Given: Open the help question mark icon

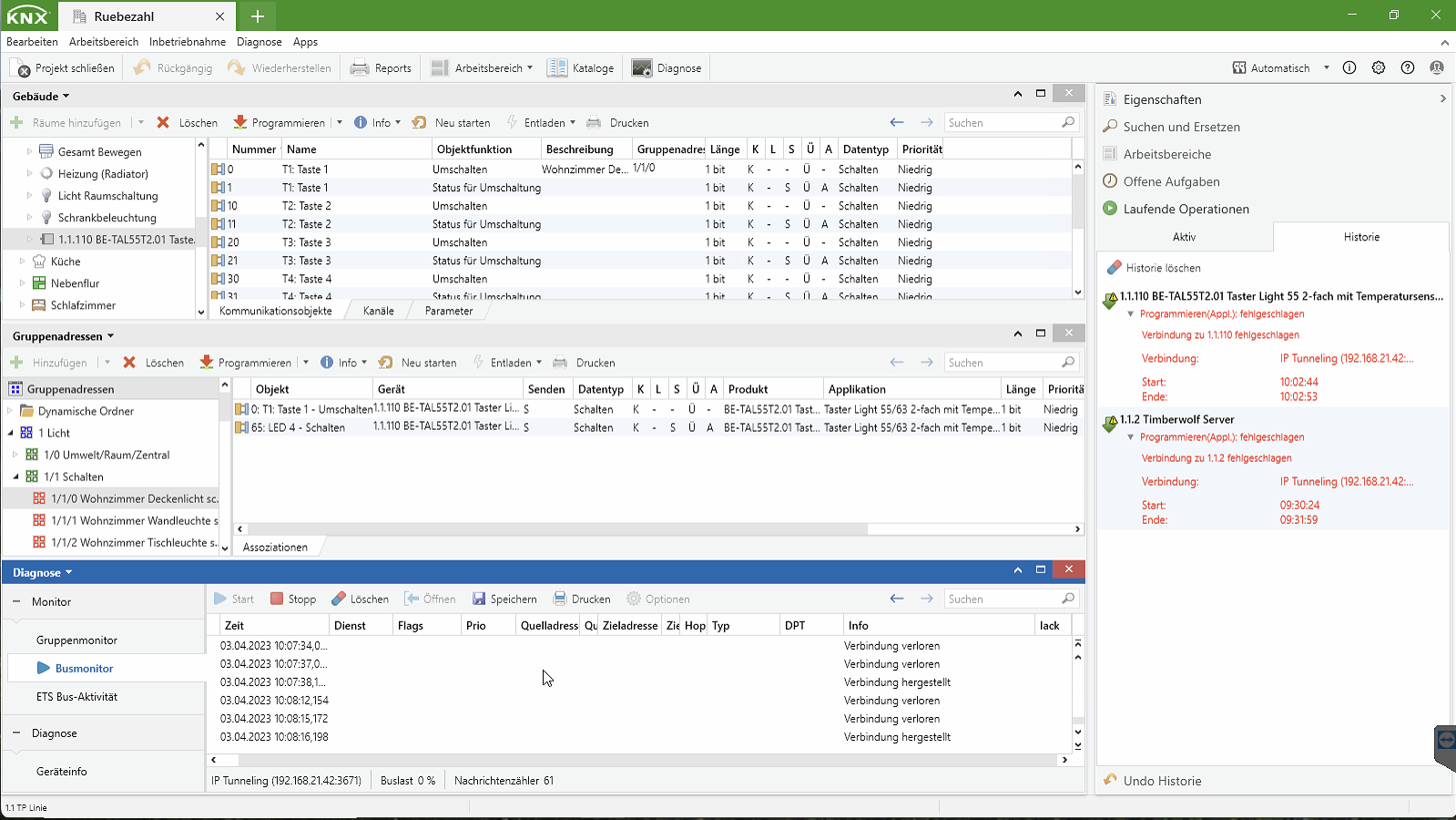Looking at the screenshot, I should 1408,68.
